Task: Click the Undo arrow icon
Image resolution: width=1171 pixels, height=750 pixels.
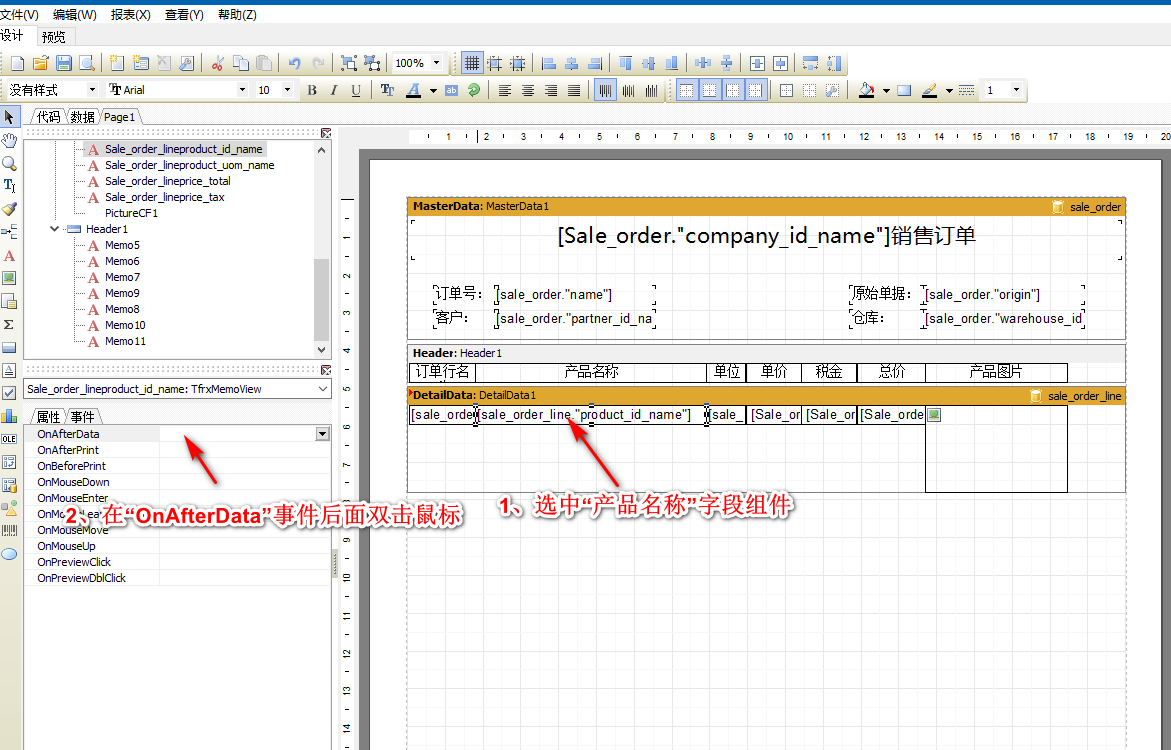Action: (x=294, y=63)
